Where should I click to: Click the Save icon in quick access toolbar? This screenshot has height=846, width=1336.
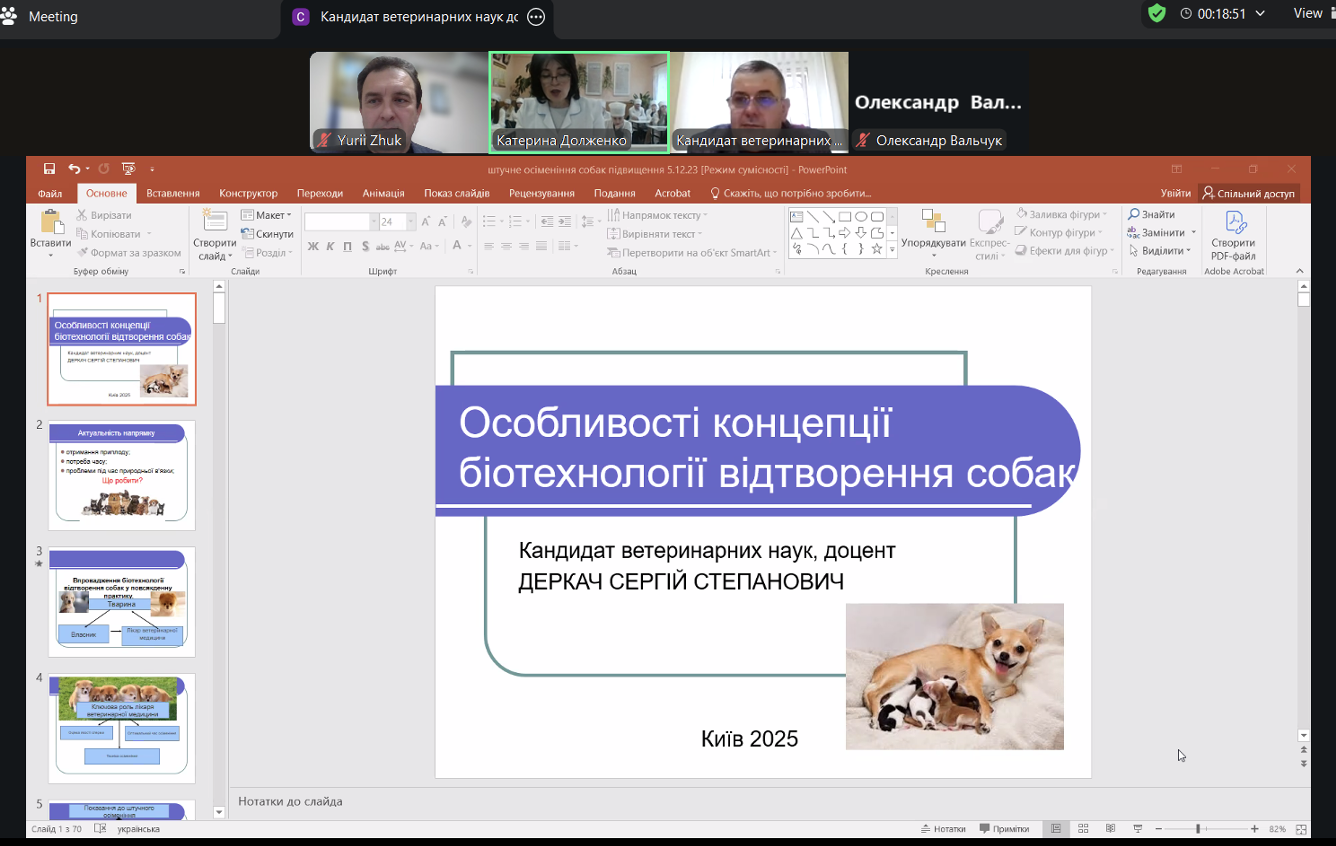[x=49, y=169]
